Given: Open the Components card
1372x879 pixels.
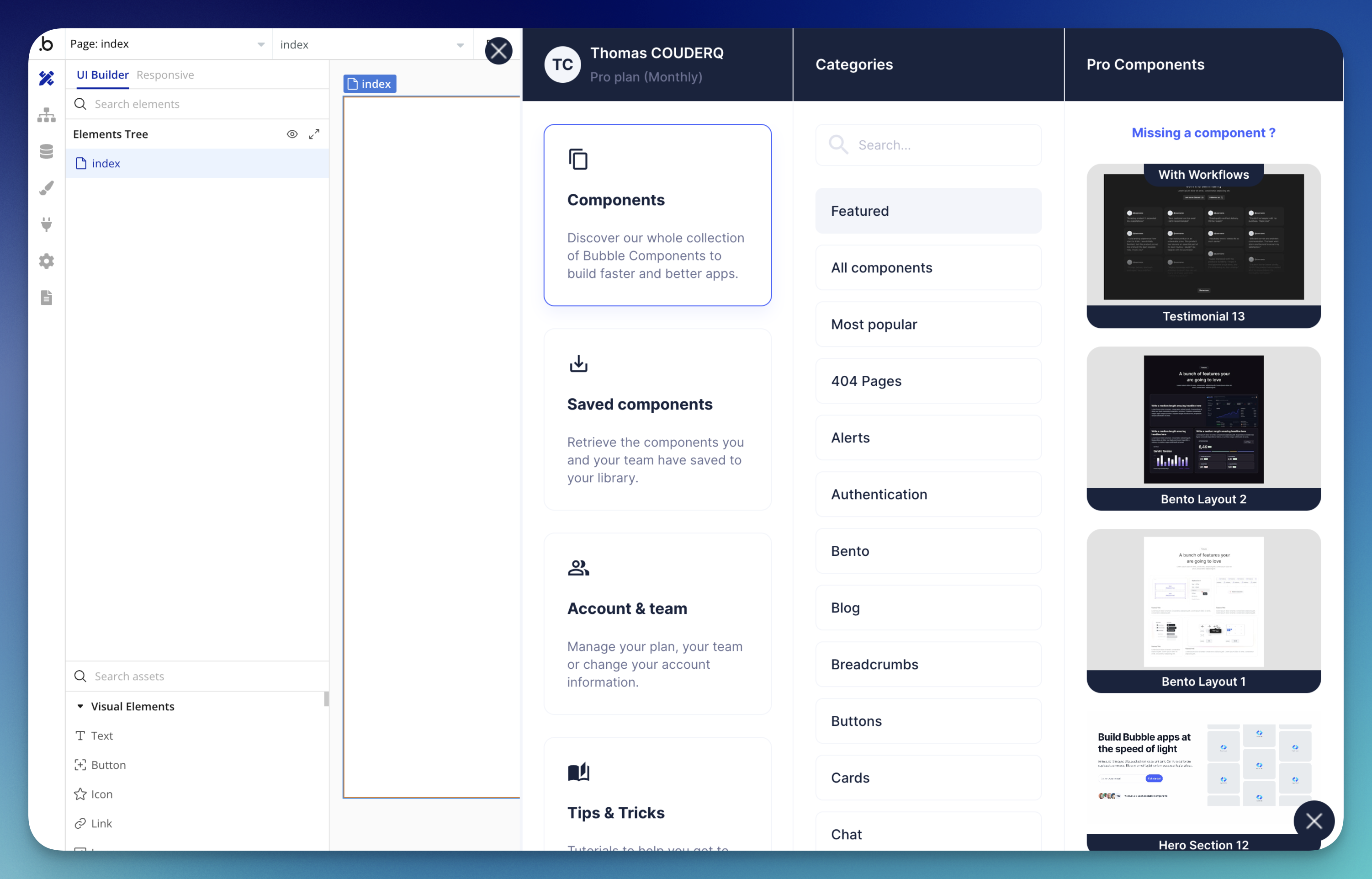Looking at the screenshot, I should 657,215.
